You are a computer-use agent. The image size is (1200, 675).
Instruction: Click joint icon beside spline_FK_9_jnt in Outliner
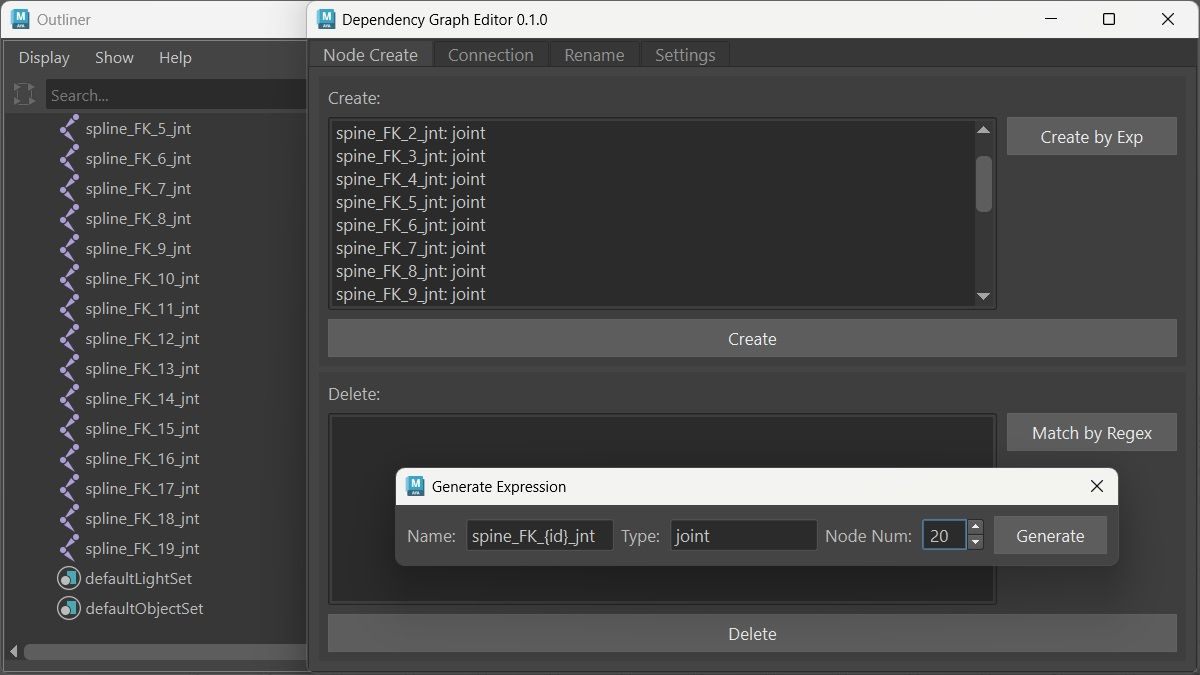coord(69,248)
